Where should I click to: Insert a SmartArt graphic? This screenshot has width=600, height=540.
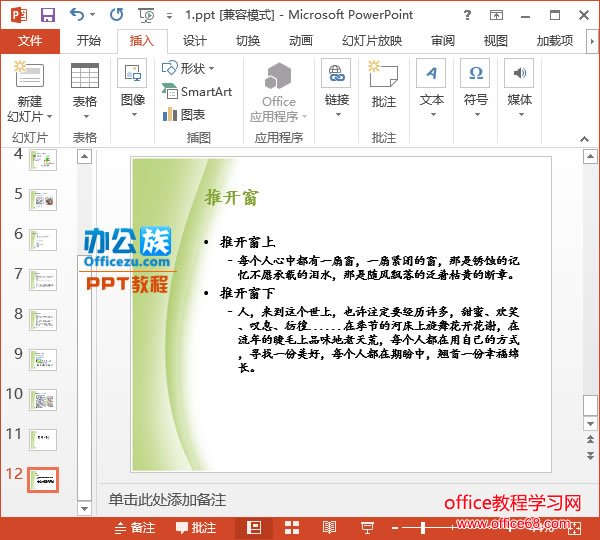point(197,92)
